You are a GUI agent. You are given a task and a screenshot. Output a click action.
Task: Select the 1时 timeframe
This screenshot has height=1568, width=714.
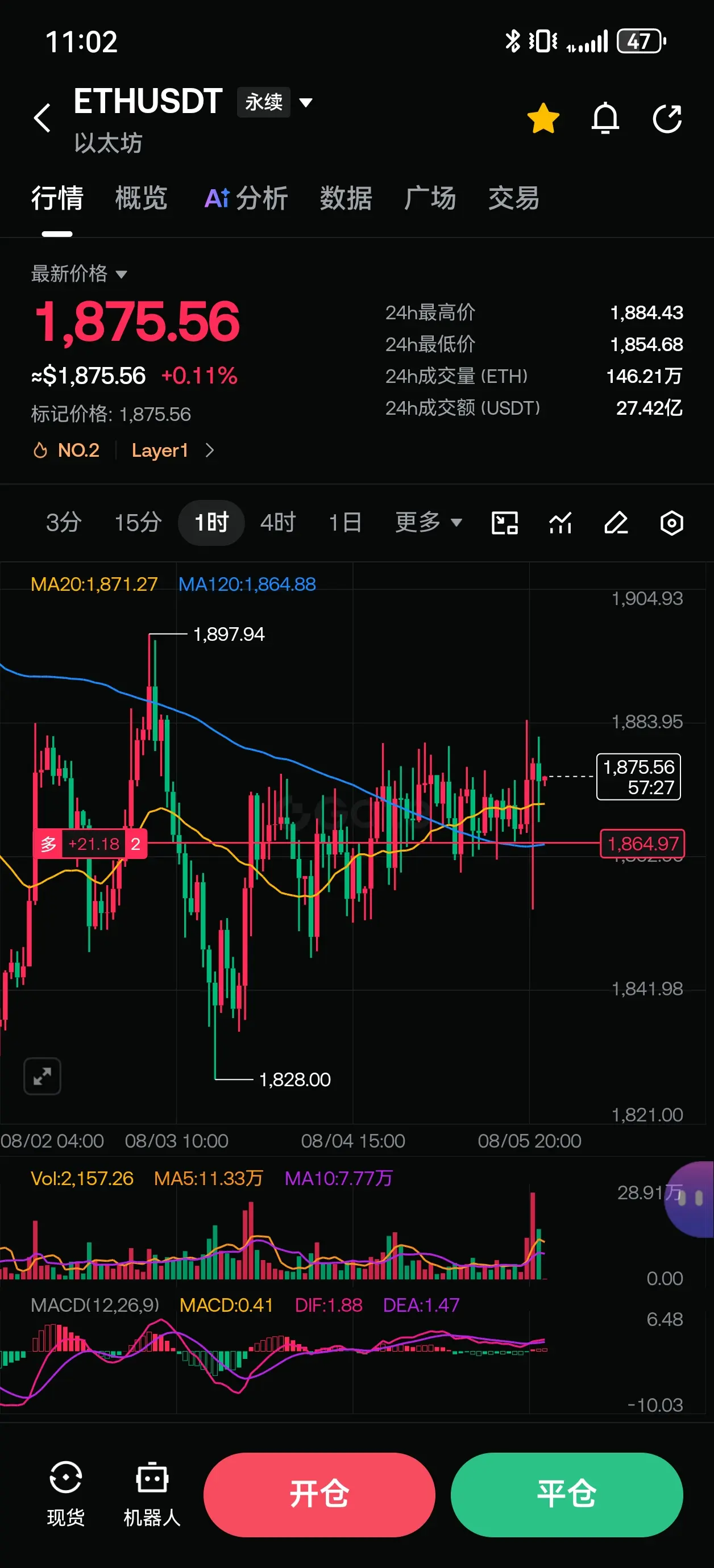[x=211, y=522]
